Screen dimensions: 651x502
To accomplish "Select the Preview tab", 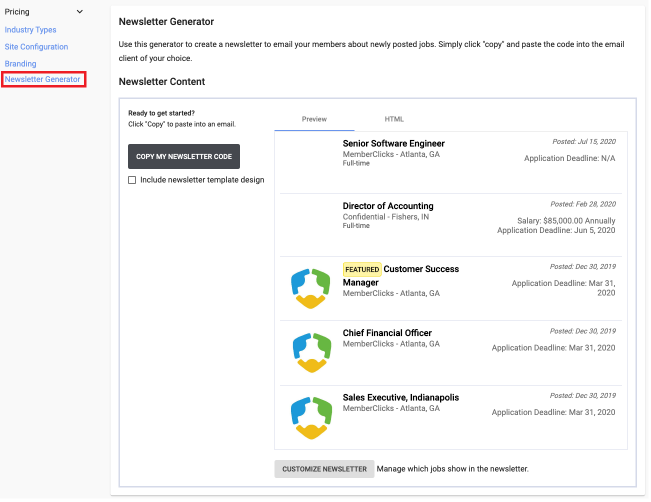I will (314, 119).
